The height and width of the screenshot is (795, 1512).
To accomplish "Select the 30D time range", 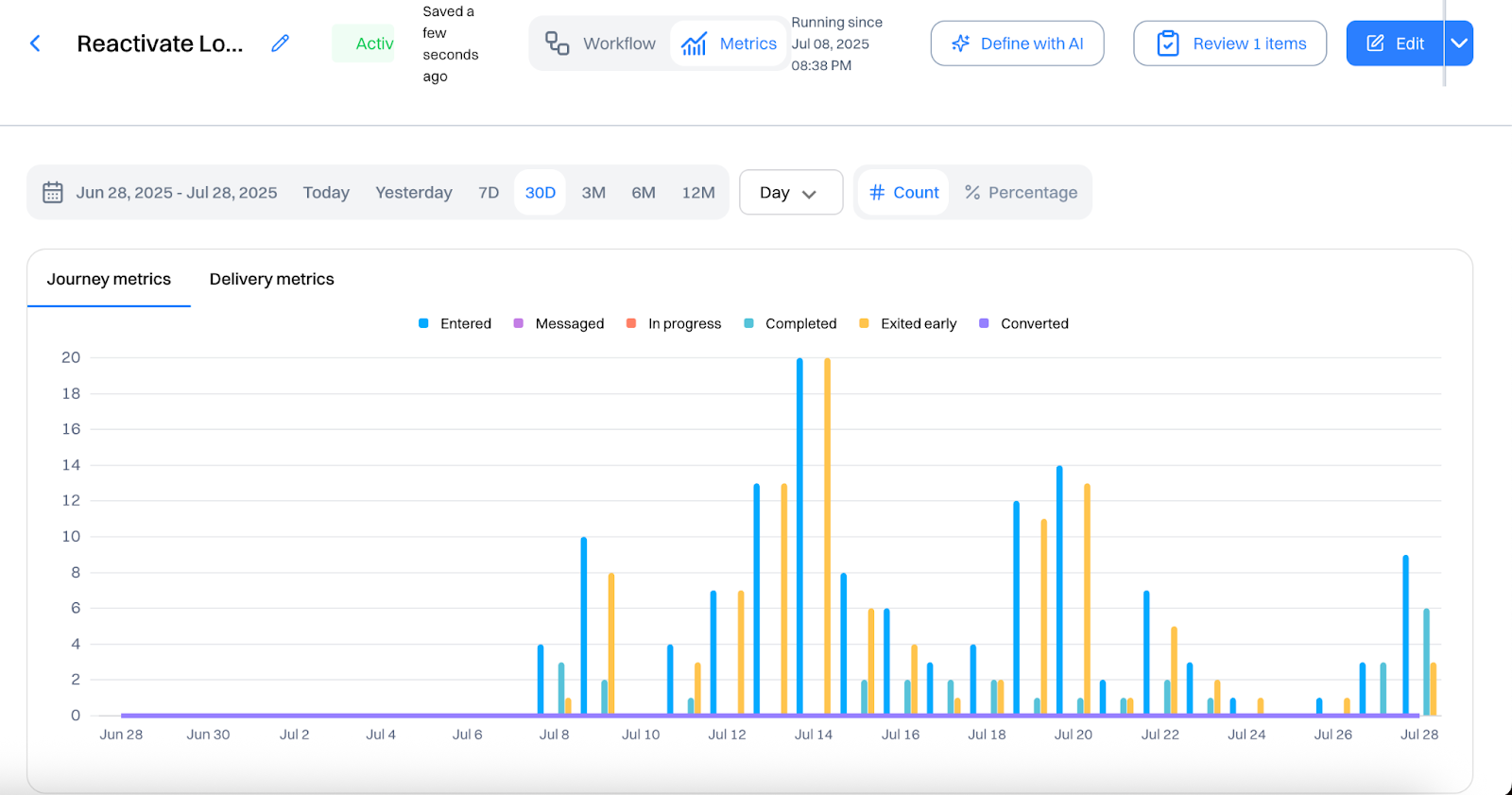I will pyautogui.click(x=541, y=193).
